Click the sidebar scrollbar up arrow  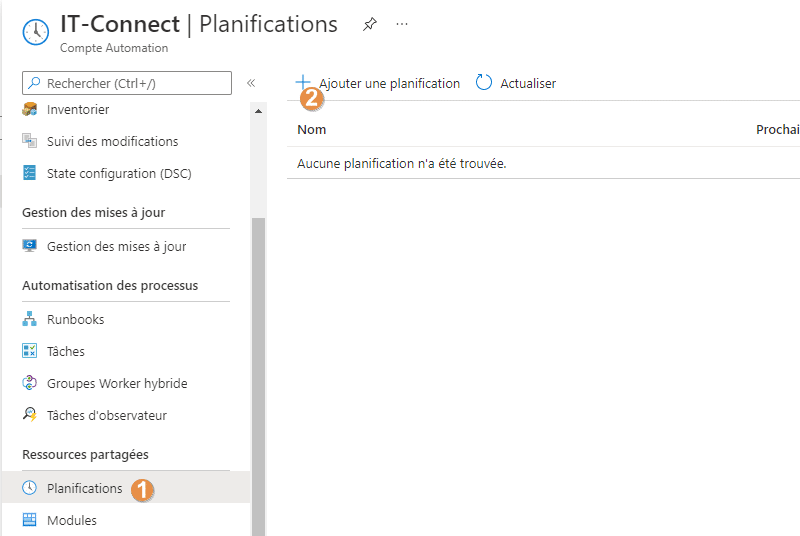click(258, 111)
